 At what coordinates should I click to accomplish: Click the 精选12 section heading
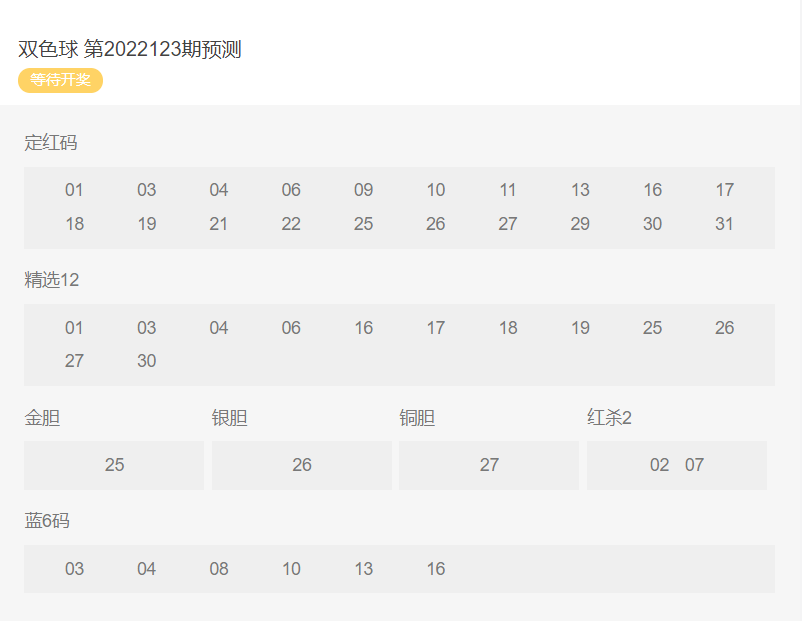[51, 280]
